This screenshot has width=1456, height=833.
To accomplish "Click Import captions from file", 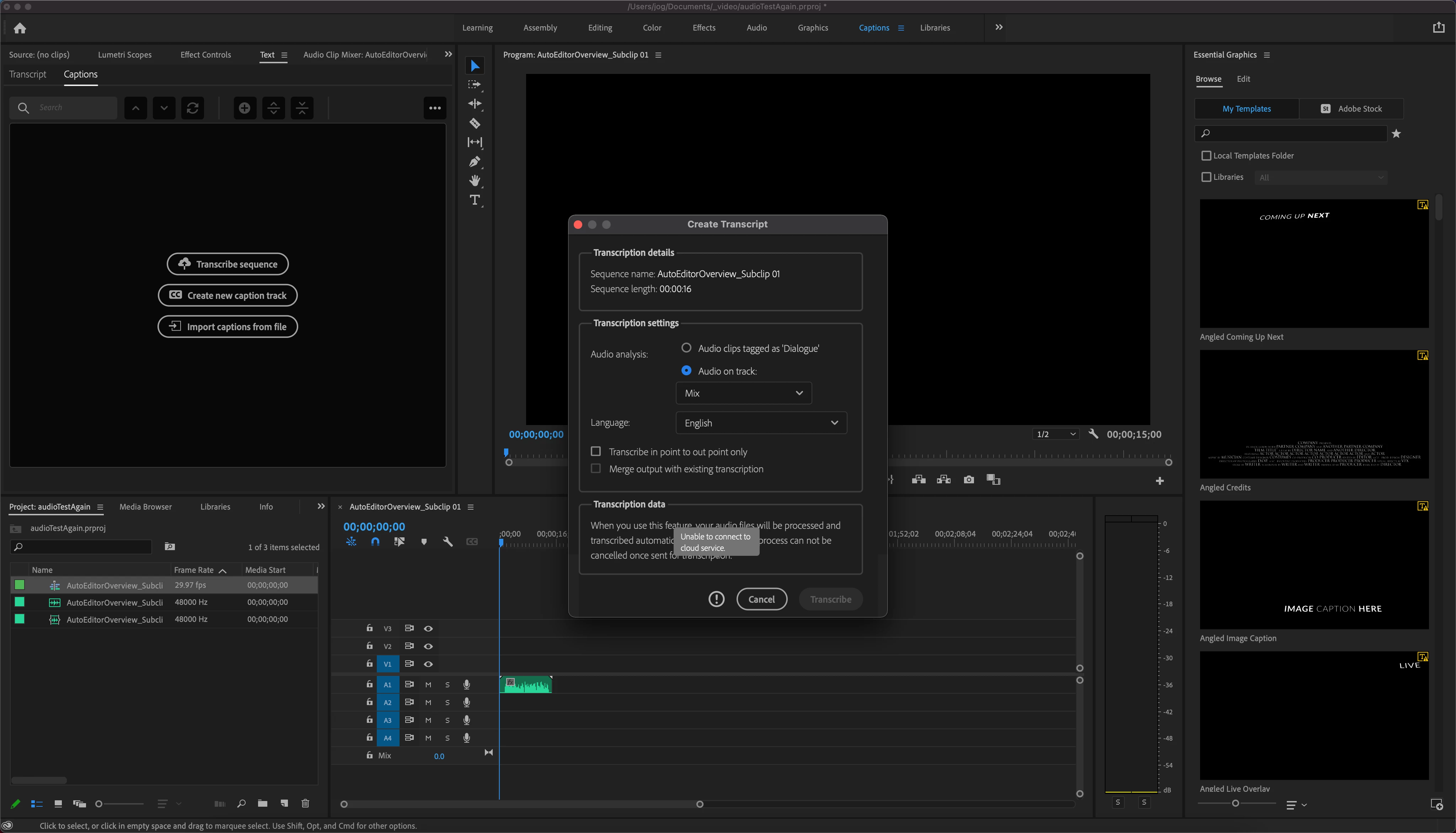I will click(x=228, y=327).
